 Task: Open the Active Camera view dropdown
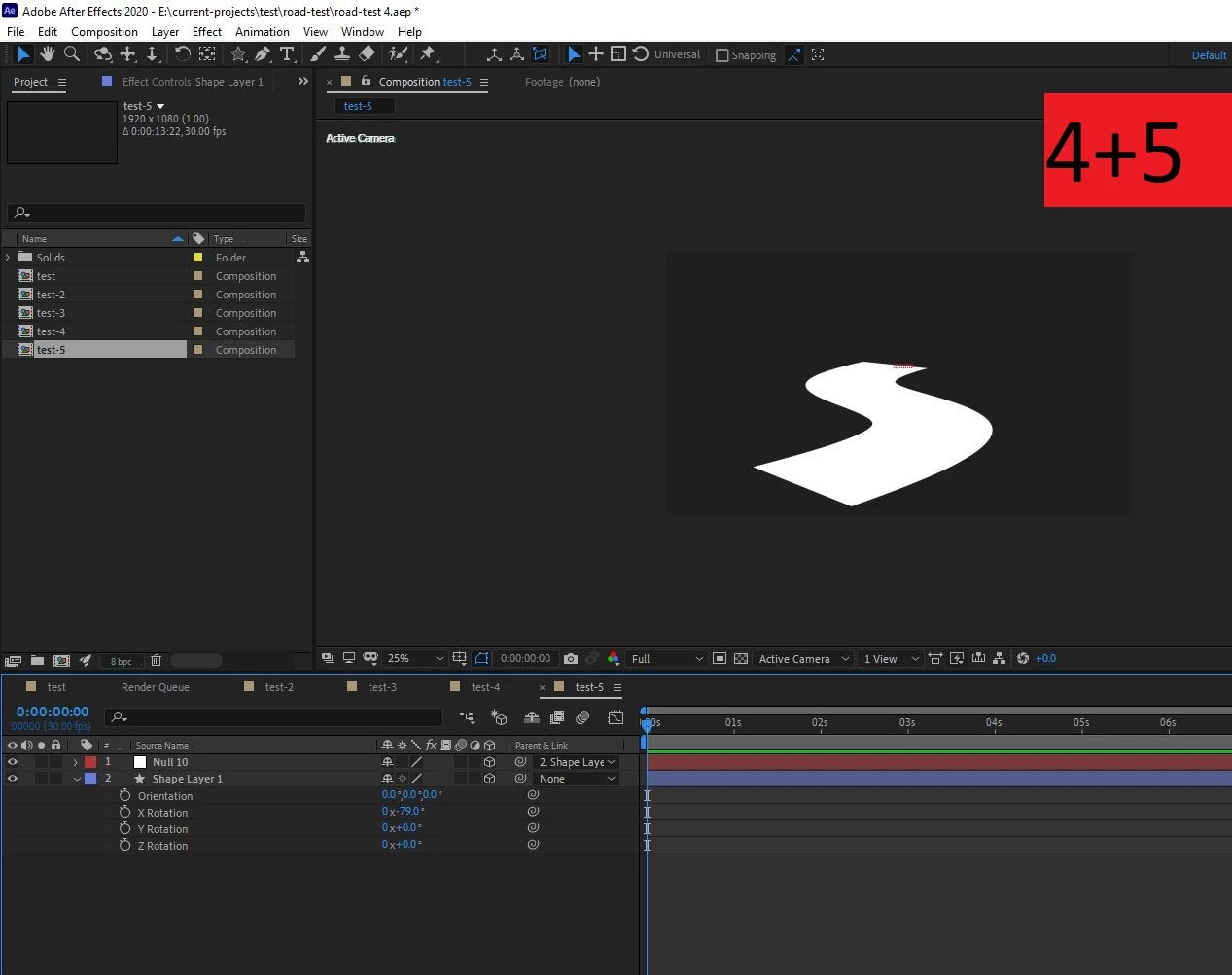click(803, 658)
